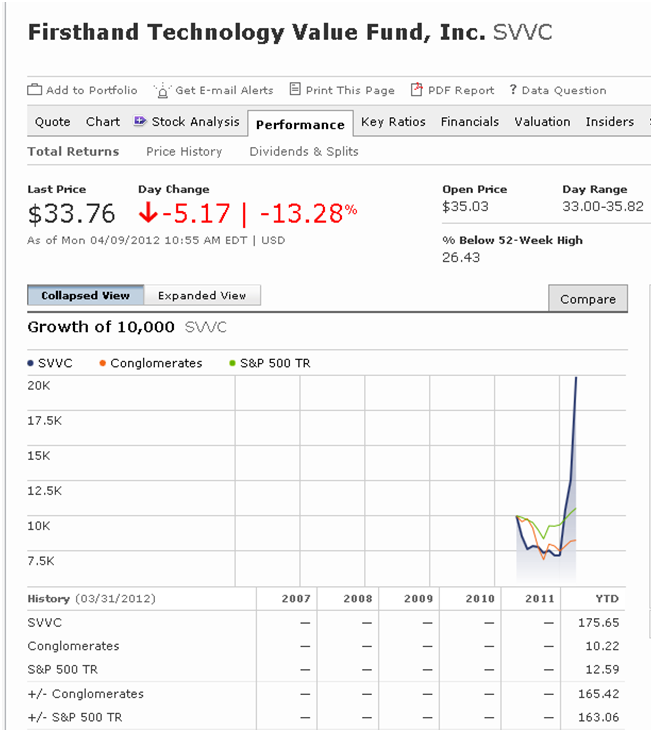Screen dimensions: 653x732
Task: Open the Quote tab
Action: point(53,122)
